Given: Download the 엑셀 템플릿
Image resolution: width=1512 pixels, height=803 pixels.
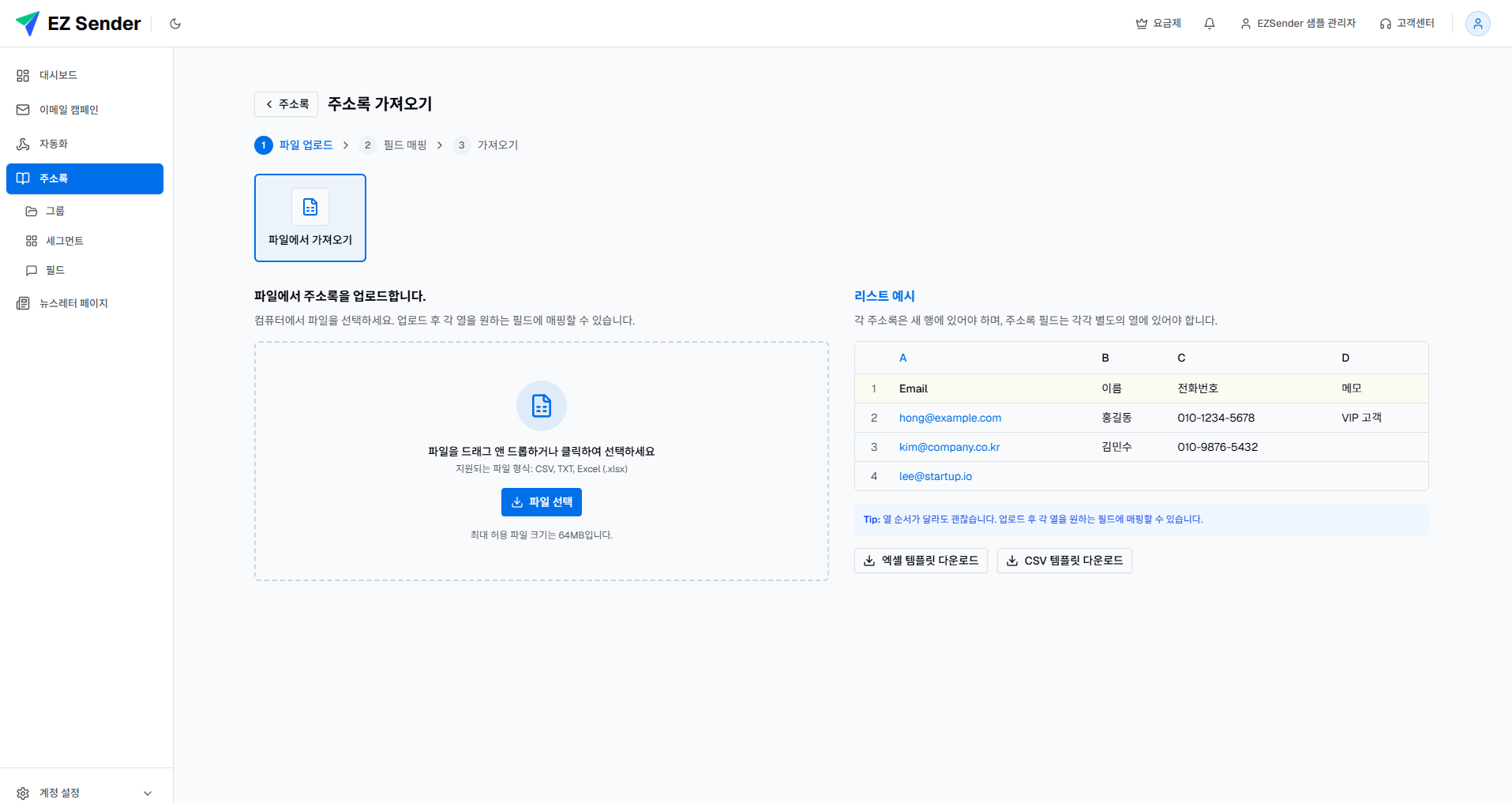Looking at the screenshot, I should pos(921,561).
